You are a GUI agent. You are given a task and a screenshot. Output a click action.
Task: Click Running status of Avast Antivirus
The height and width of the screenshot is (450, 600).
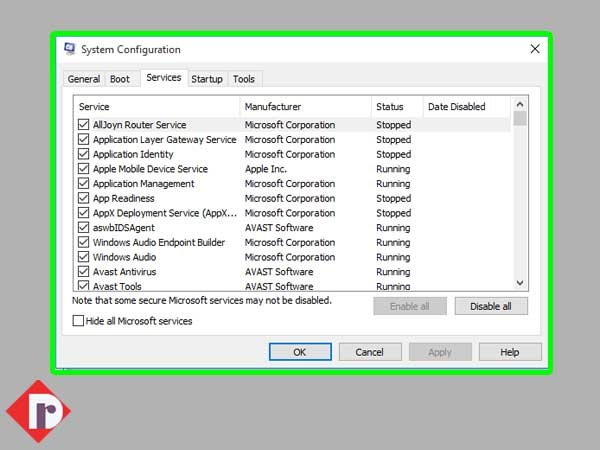tap(393, 272)
